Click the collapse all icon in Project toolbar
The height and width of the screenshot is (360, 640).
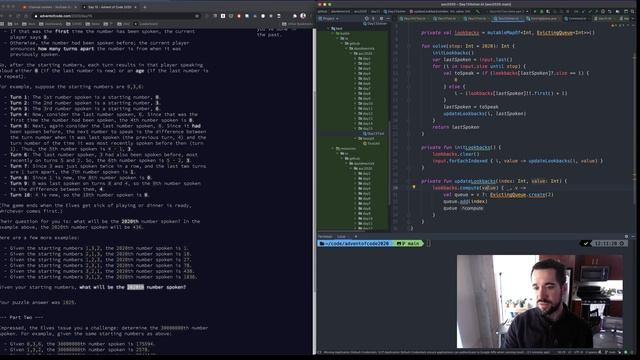click(373, 18)
